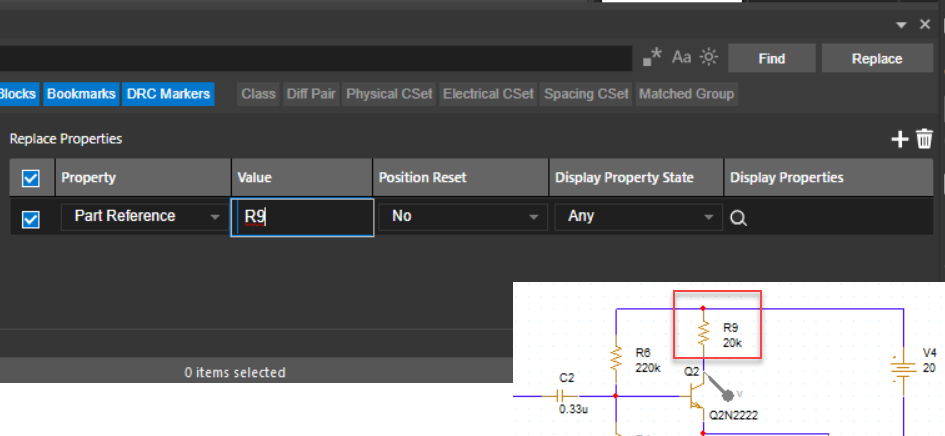Enable the Diff Pair filter
Viewport: 945px width, 436px height.
(311, 94)
